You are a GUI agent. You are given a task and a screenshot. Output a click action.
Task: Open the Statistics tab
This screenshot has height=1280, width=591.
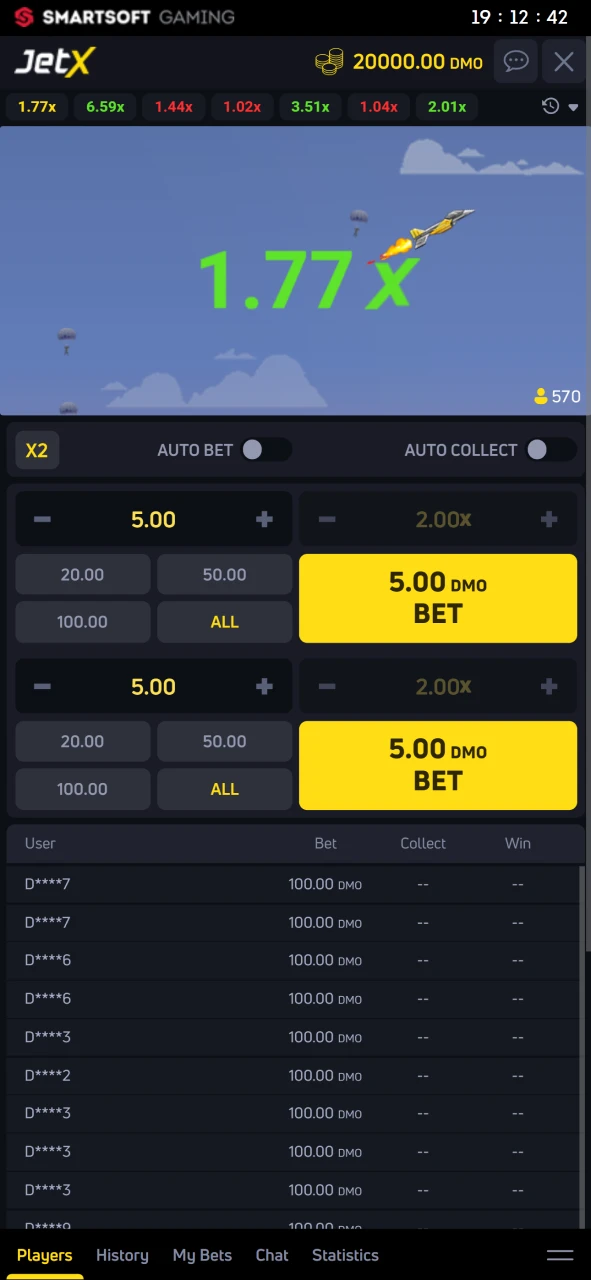point(345,1255)
